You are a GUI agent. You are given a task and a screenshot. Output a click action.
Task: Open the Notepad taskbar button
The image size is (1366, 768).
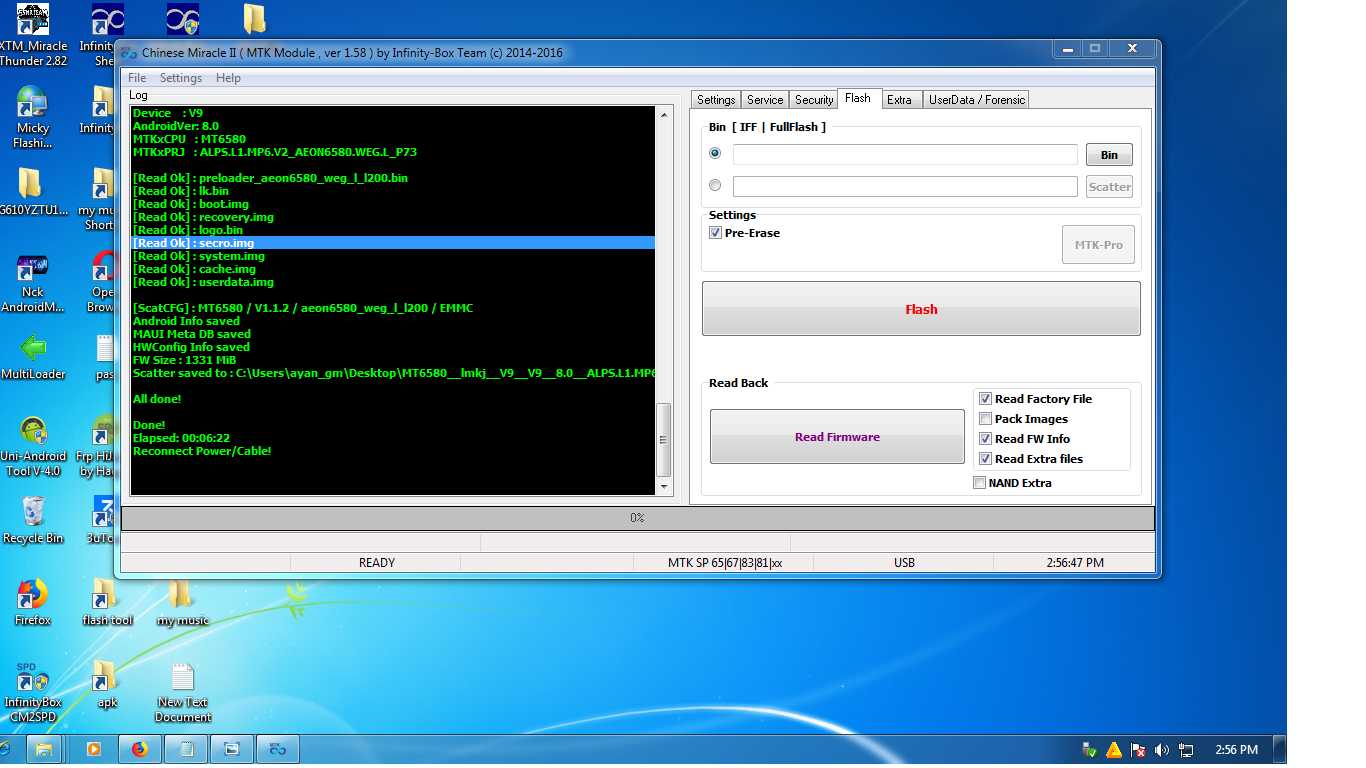(x=186, y=748)
